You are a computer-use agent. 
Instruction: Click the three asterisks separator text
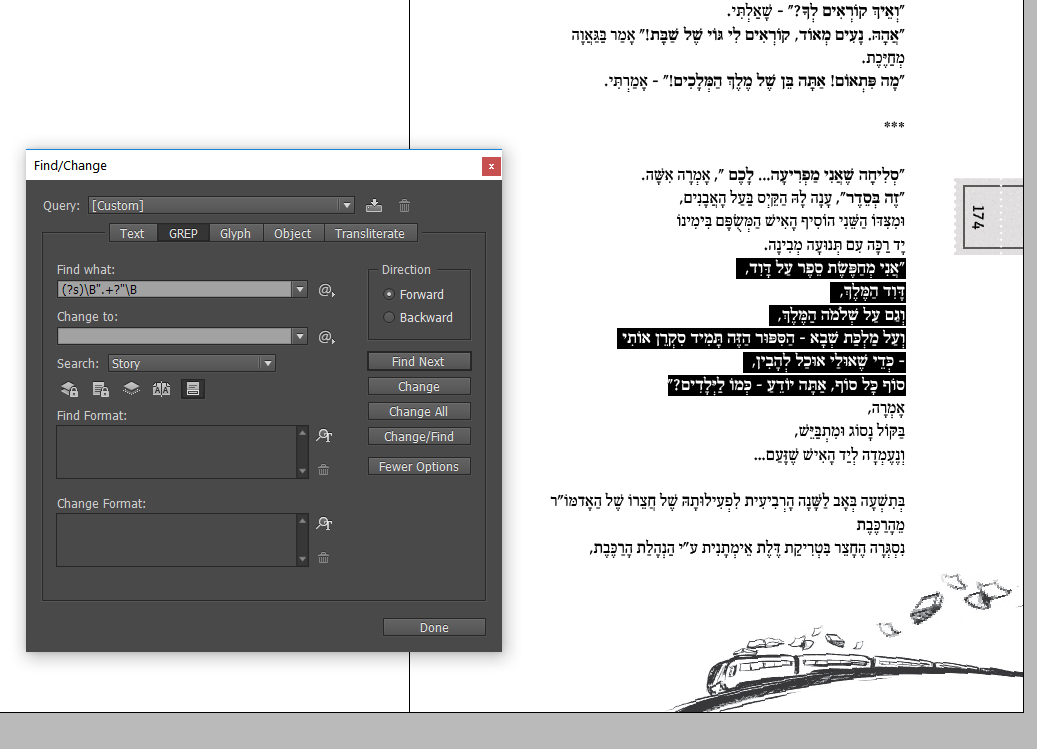tap(894, 125)
